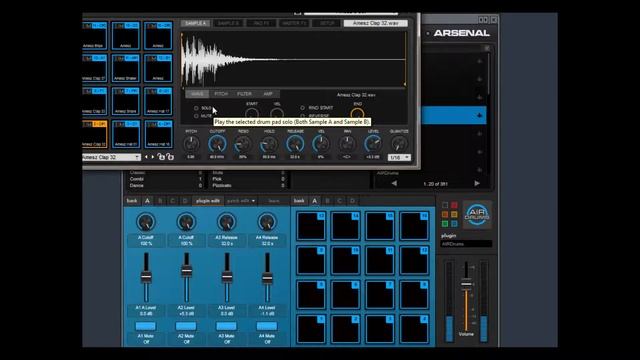640x360 pixels.
Task: Click the orange END knob
Action: coord(358,114)
